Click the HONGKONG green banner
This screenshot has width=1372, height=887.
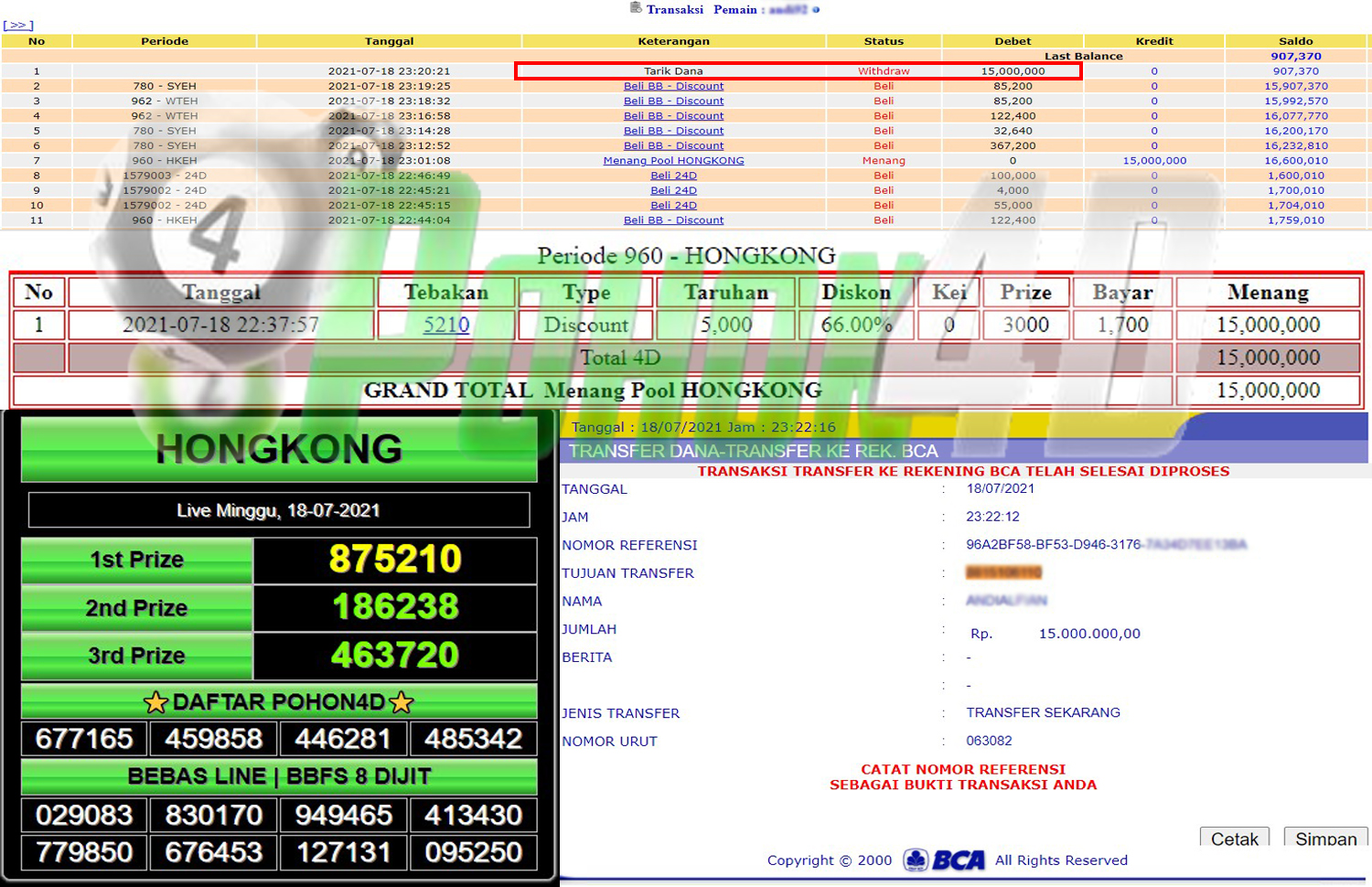click(279, 449)
